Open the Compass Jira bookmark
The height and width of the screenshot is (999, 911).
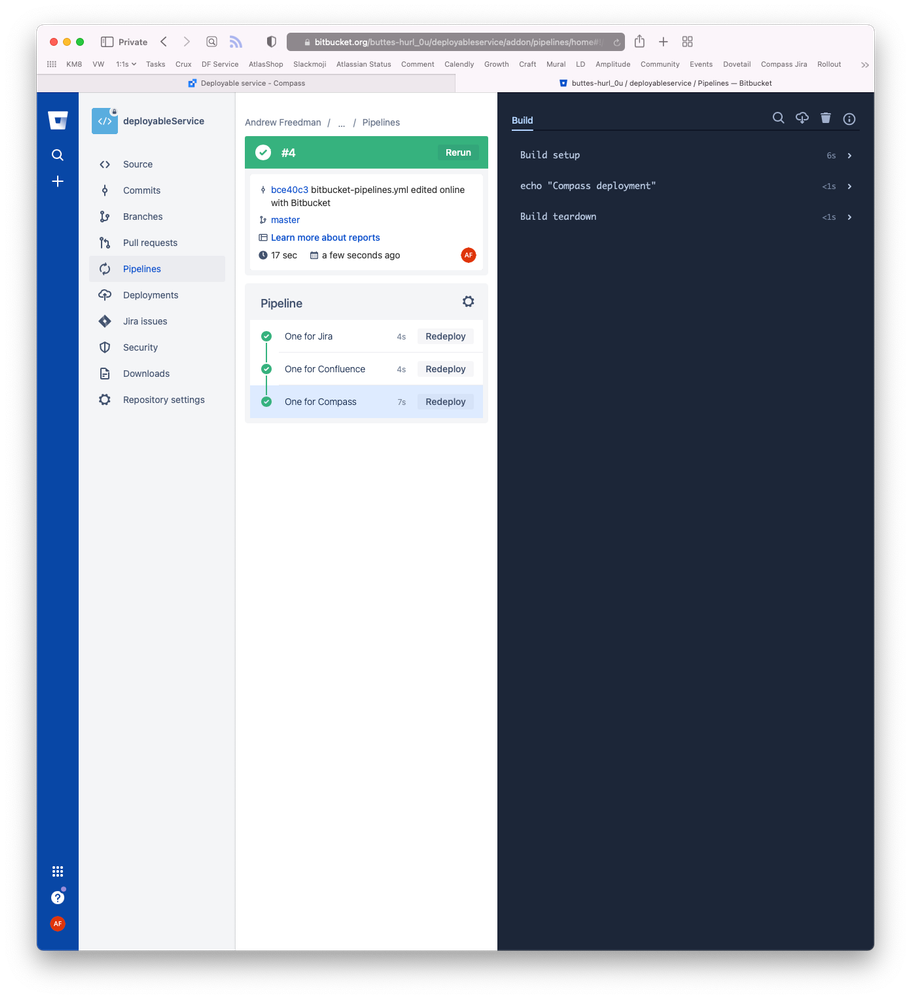click(784, 64)
